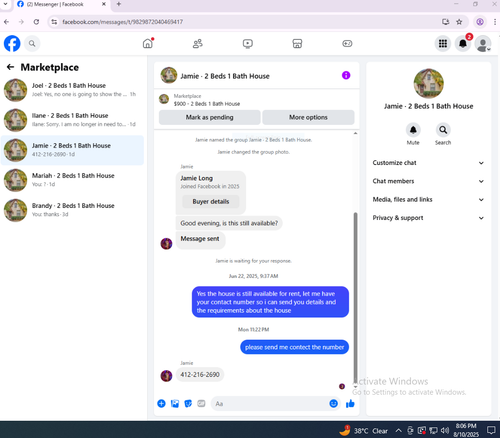This screenshot has height=438, width=500.
Task: Open the Marketplace storefront icon
Action: click(297, 44)
